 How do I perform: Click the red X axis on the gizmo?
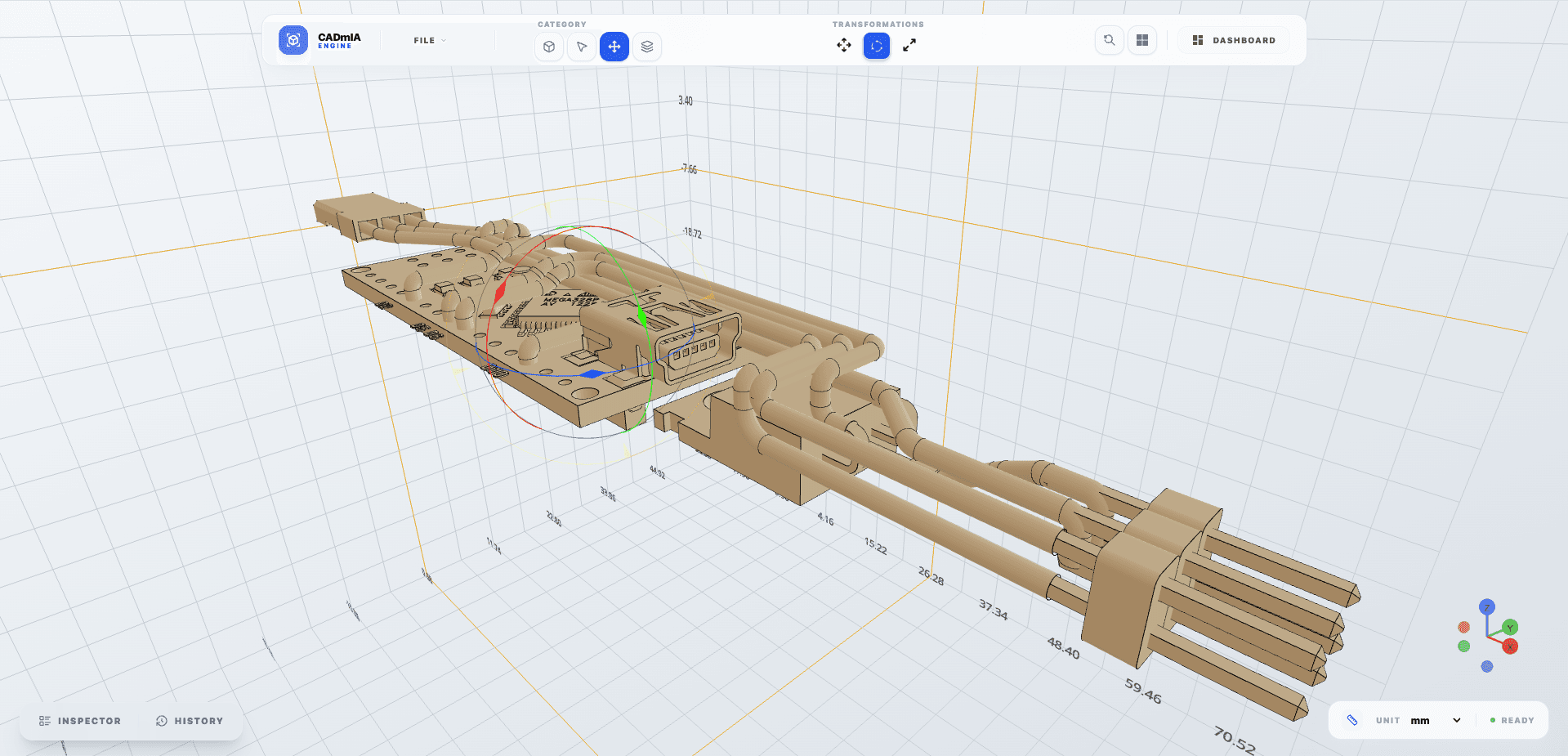pyautogui.click(x=1510, y=646)
